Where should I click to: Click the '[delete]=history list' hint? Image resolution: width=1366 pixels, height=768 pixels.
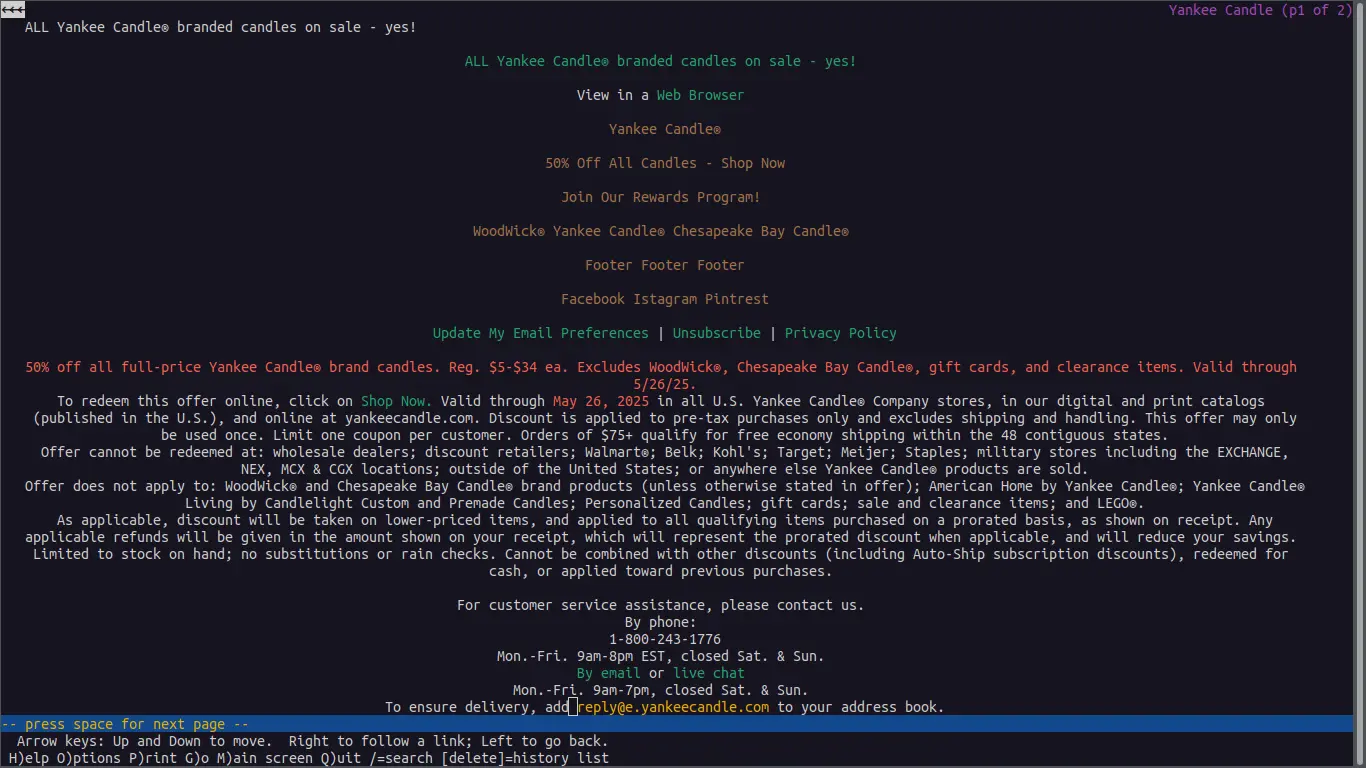[x=525, y=758]
